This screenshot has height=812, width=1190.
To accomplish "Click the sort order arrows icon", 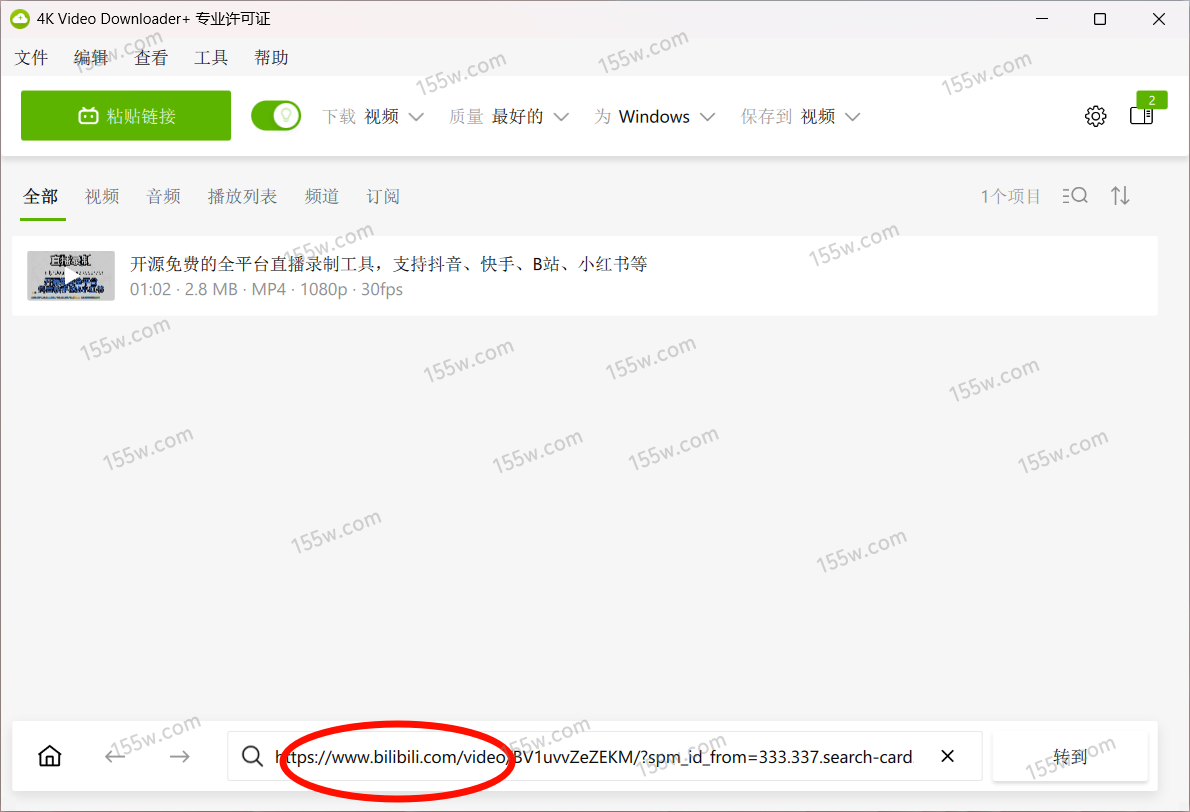I will (1120, 196).
